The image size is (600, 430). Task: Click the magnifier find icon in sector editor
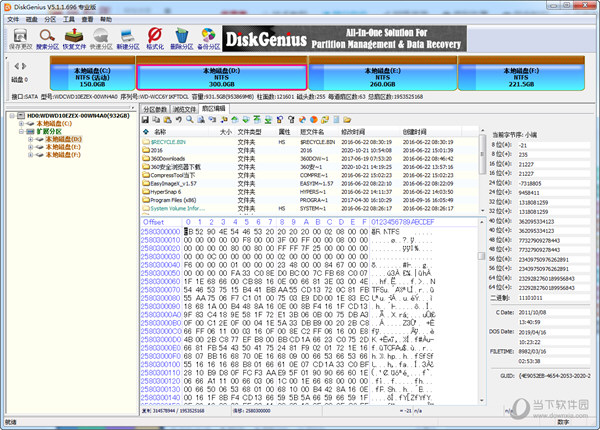[x=190, y=120]
